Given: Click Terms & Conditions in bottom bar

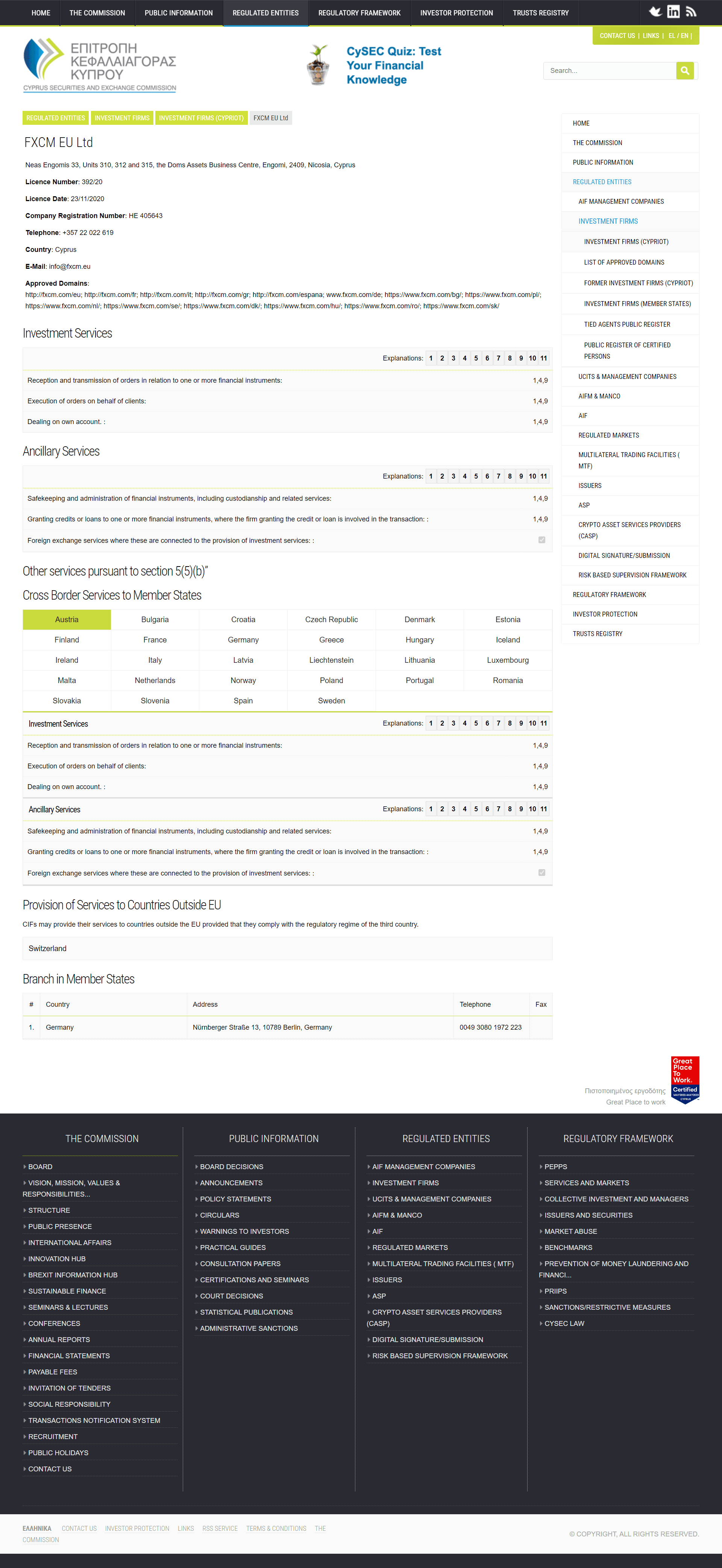Looking at the screenshot, I should (x=276, y=1529).
